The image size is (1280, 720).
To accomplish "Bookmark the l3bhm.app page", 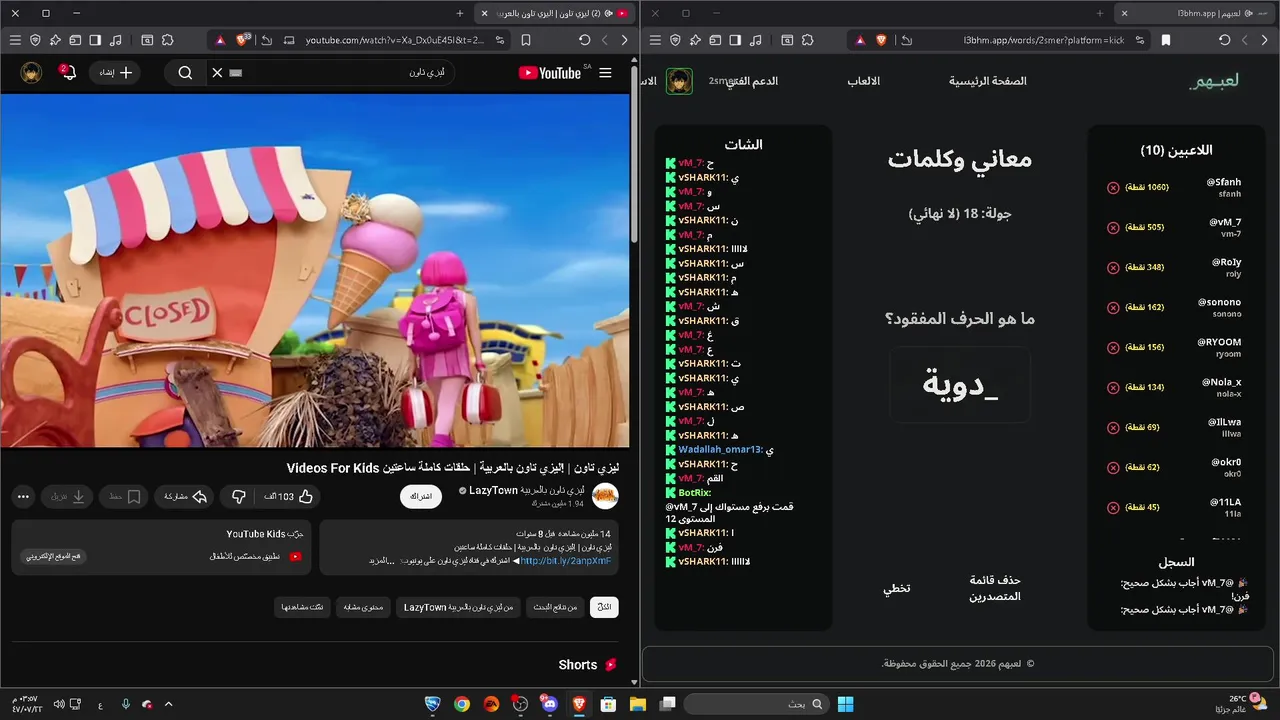I will pyautogui.click(x=1166, y=40).
